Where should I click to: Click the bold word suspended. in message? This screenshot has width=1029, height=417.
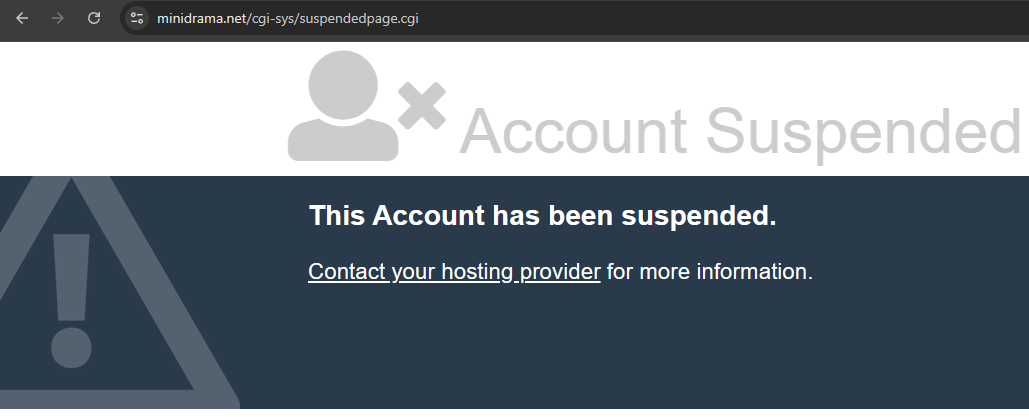coord(698,215)
